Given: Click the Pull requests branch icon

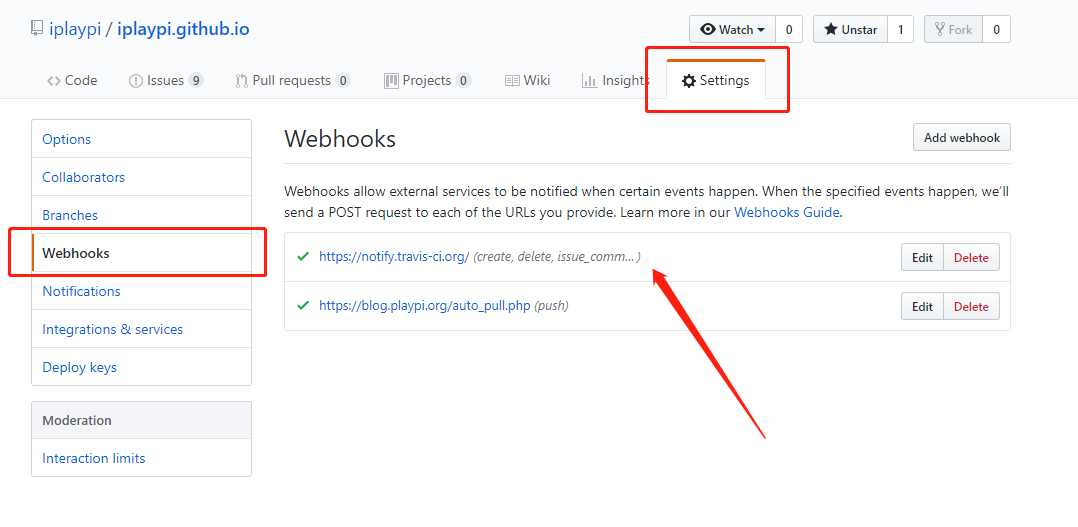Looking at the screenshot, I should coord(241,81).
